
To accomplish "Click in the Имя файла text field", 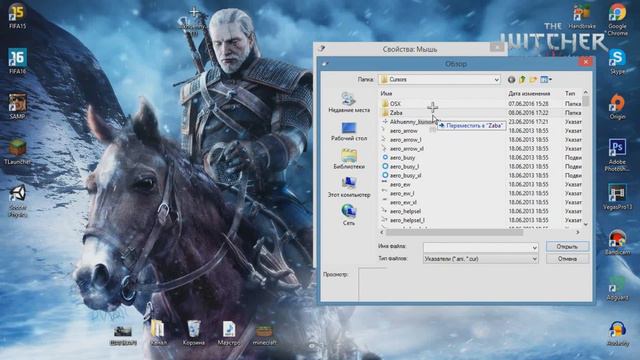I will [477, 247].
